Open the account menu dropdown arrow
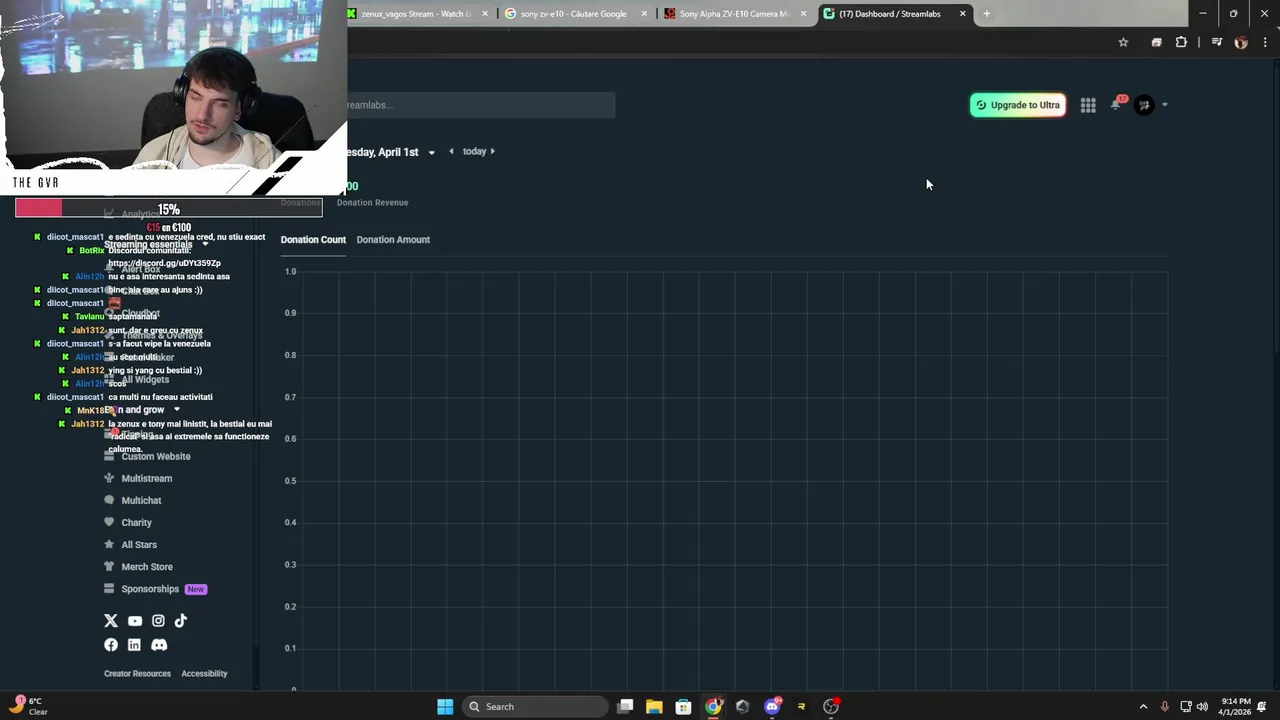The width and height of the screenshot is (1280, 720). (1165, 105)
